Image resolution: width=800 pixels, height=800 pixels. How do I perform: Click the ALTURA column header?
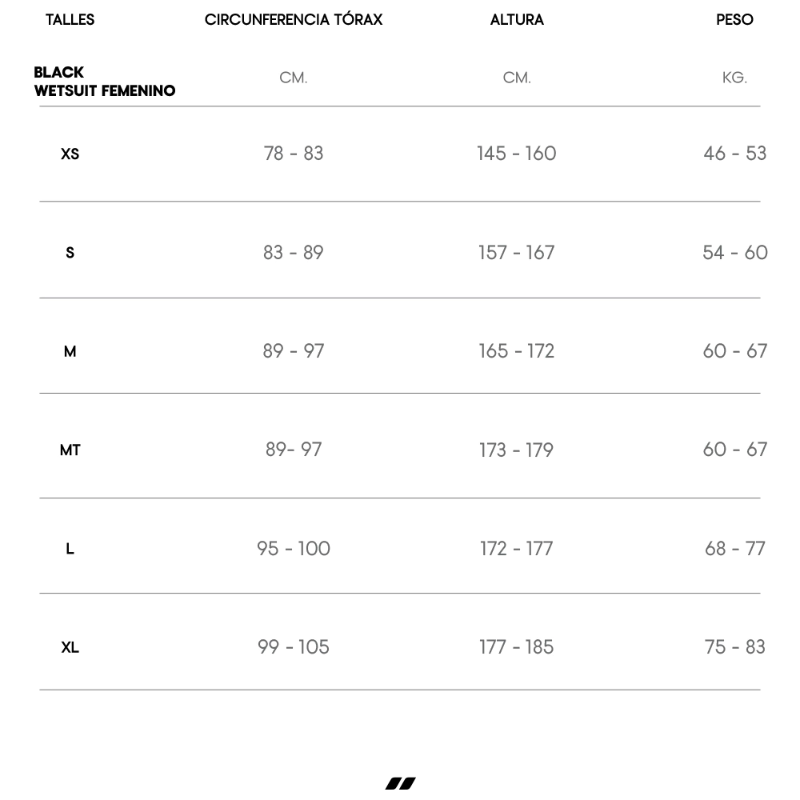coord(517,20)
